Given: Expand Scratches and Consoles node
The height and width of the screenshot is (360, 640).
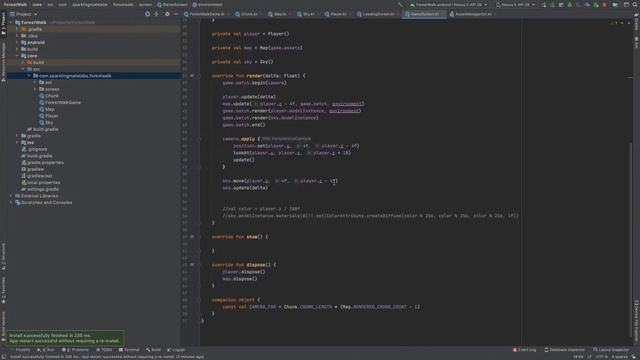Looking at the screenshot, I should (x=11, y=202).
